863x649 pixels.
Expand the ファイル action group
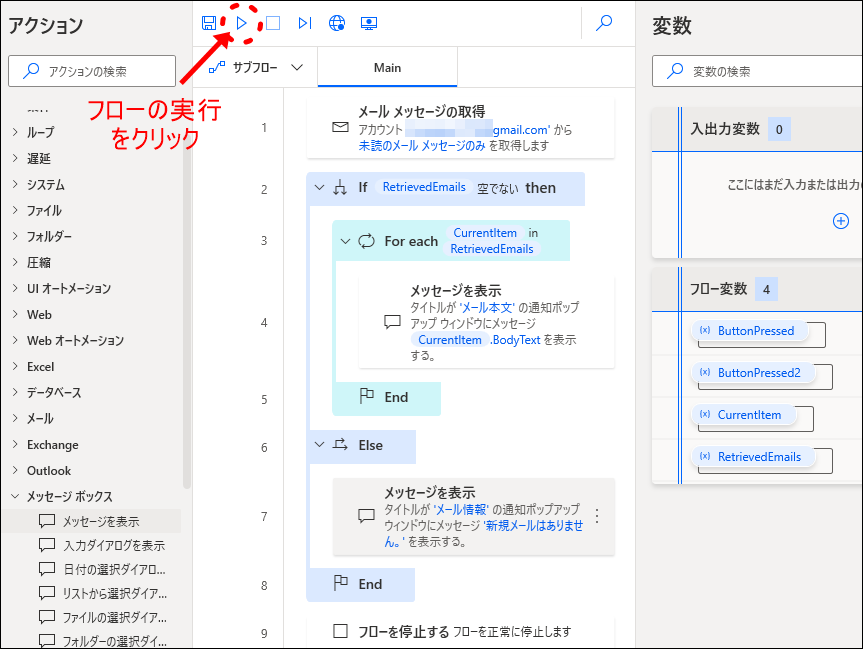click(x=15, y=210)
